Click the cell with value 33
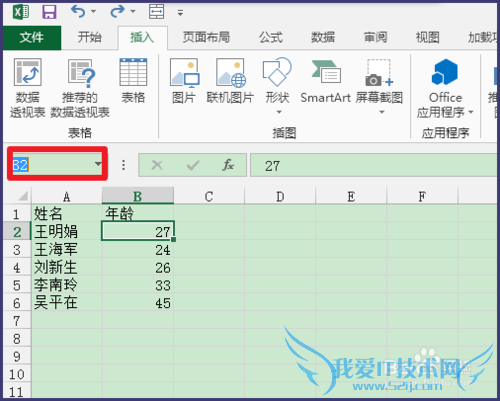Image resolution: width=500 pixels, height=401 pixels. [x=138, y=285]
